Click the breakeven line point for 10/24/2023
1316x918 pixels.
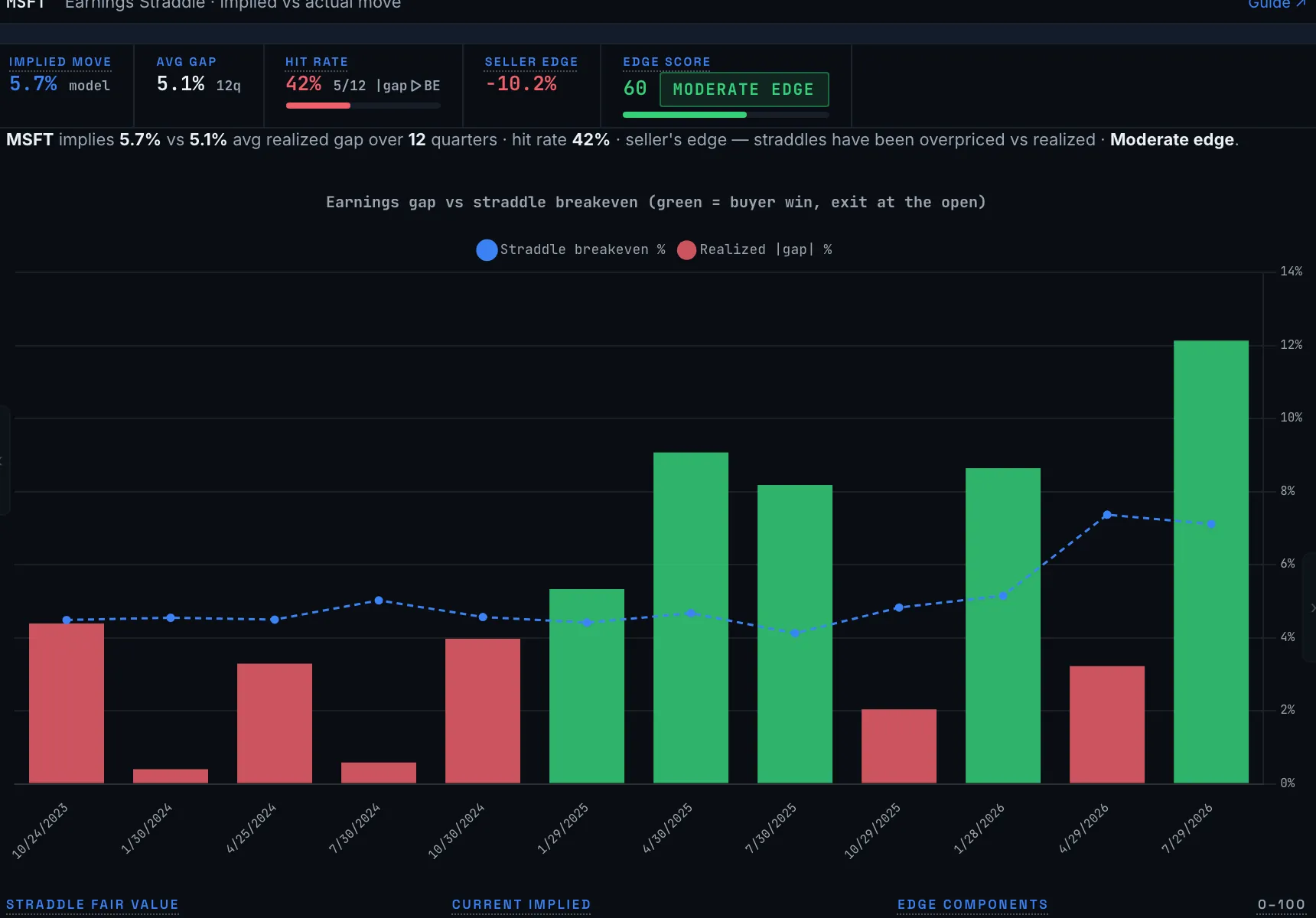(x=67, y=620)
